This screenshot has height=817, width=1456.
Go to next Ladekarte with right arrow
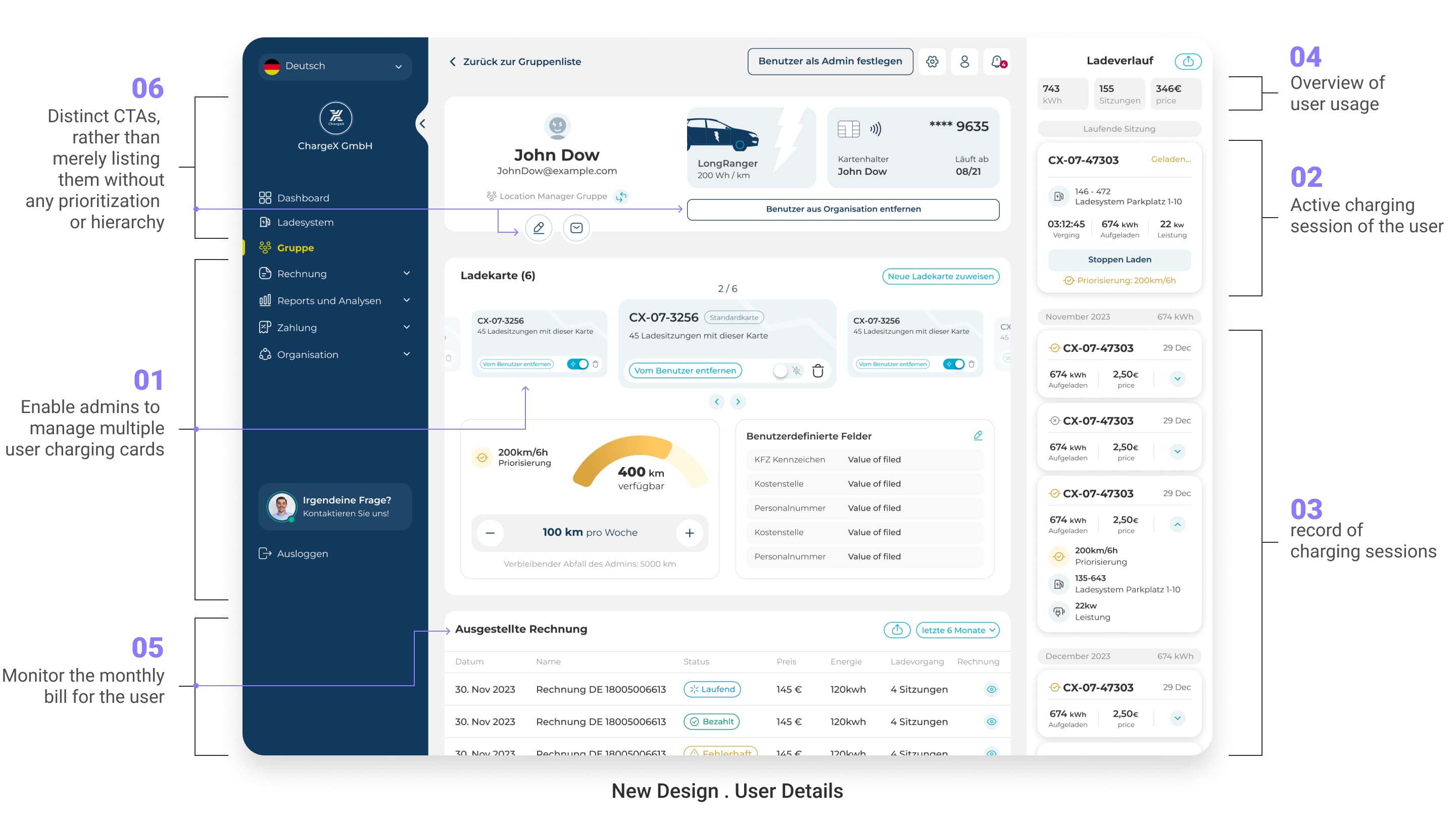point(738,402)
